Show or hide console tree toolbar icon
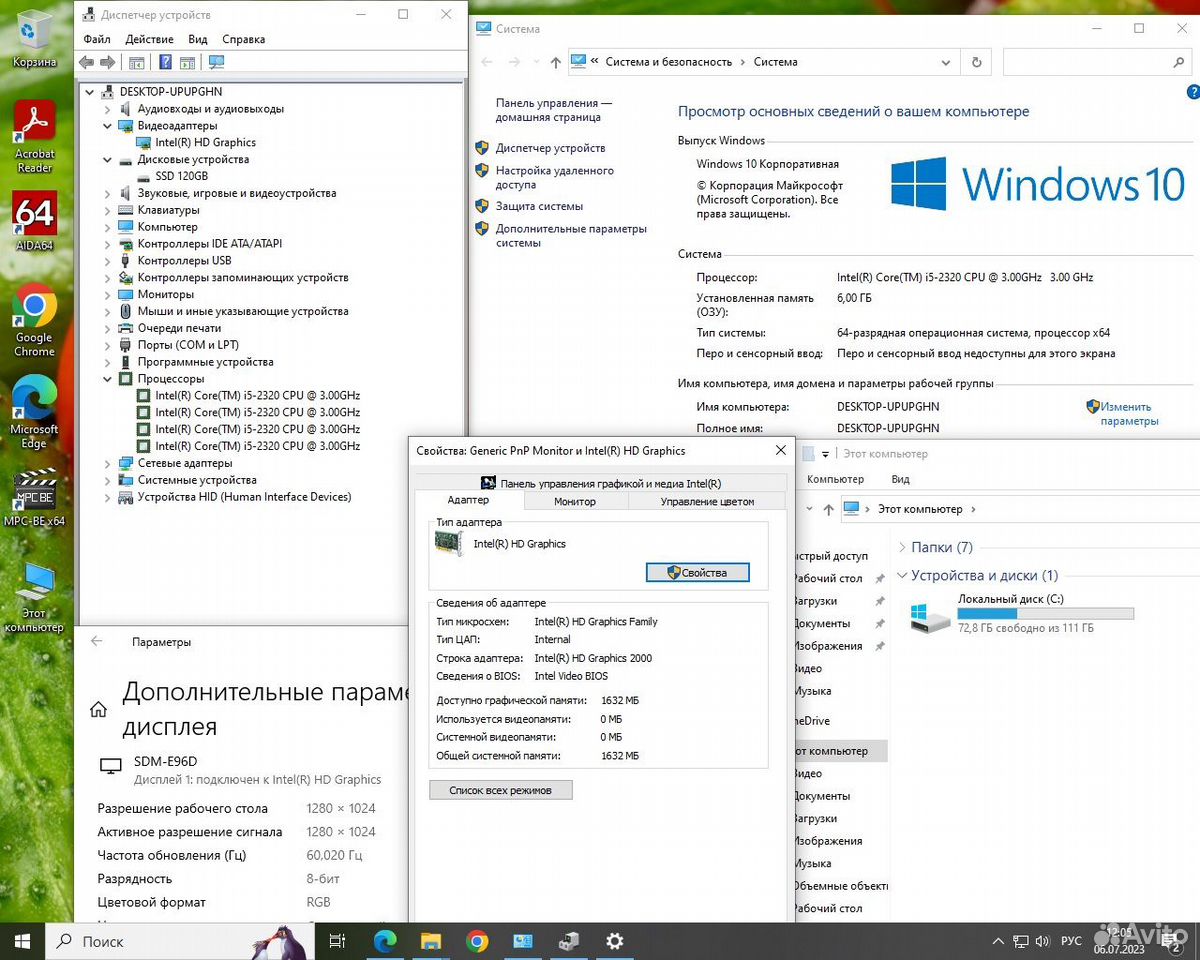This screenshot has width=1200, height=960. click(137, 62)
